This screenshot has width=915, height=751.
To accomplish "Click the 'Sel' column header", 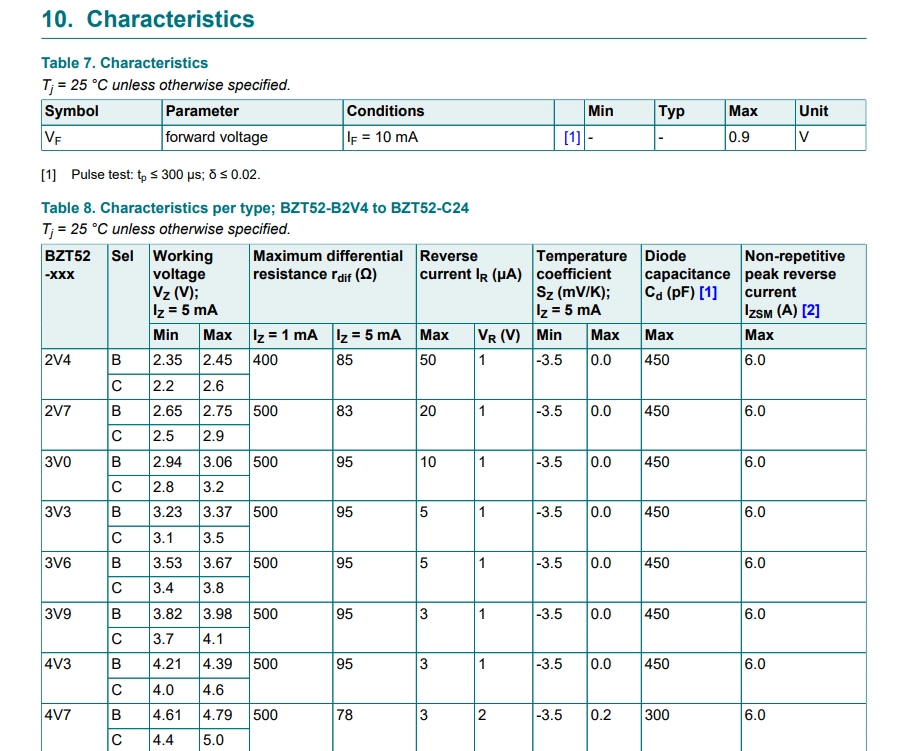I will tap(128, 296).
